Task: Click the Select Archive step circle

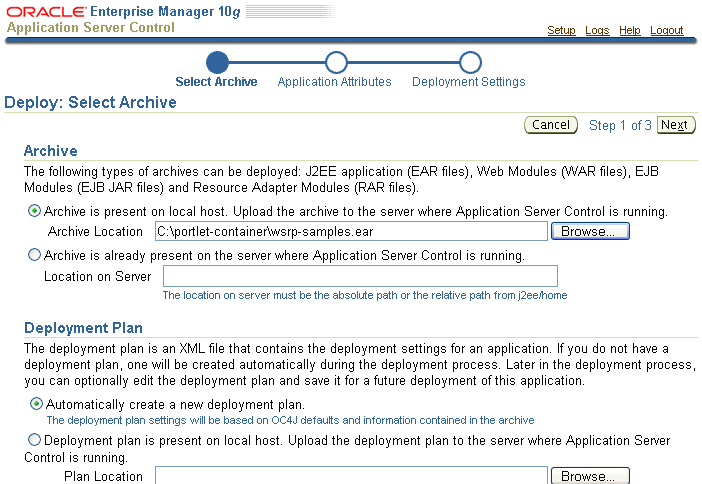Action: click(x=217, y=62)
